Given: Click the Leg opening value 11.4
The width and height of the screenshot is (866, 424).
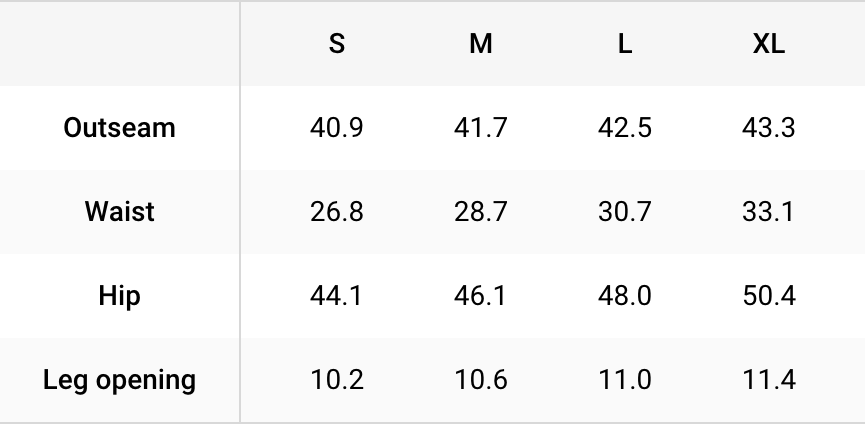Looking at the screenshot, I should (769, 380).
